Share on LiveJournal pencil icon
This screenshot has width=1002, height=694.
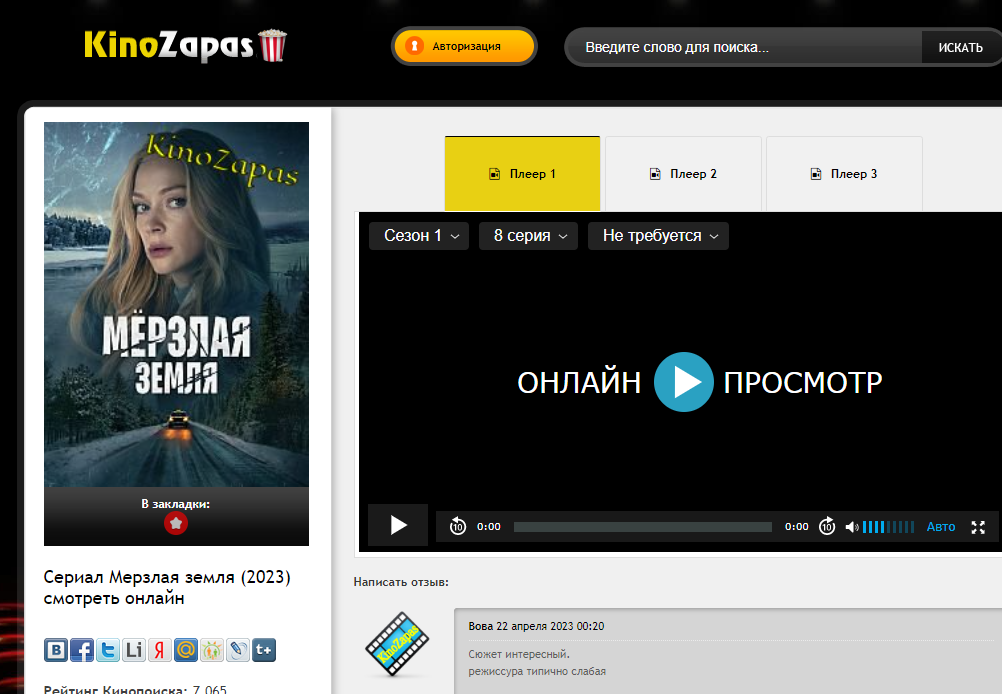coord(238,650)
